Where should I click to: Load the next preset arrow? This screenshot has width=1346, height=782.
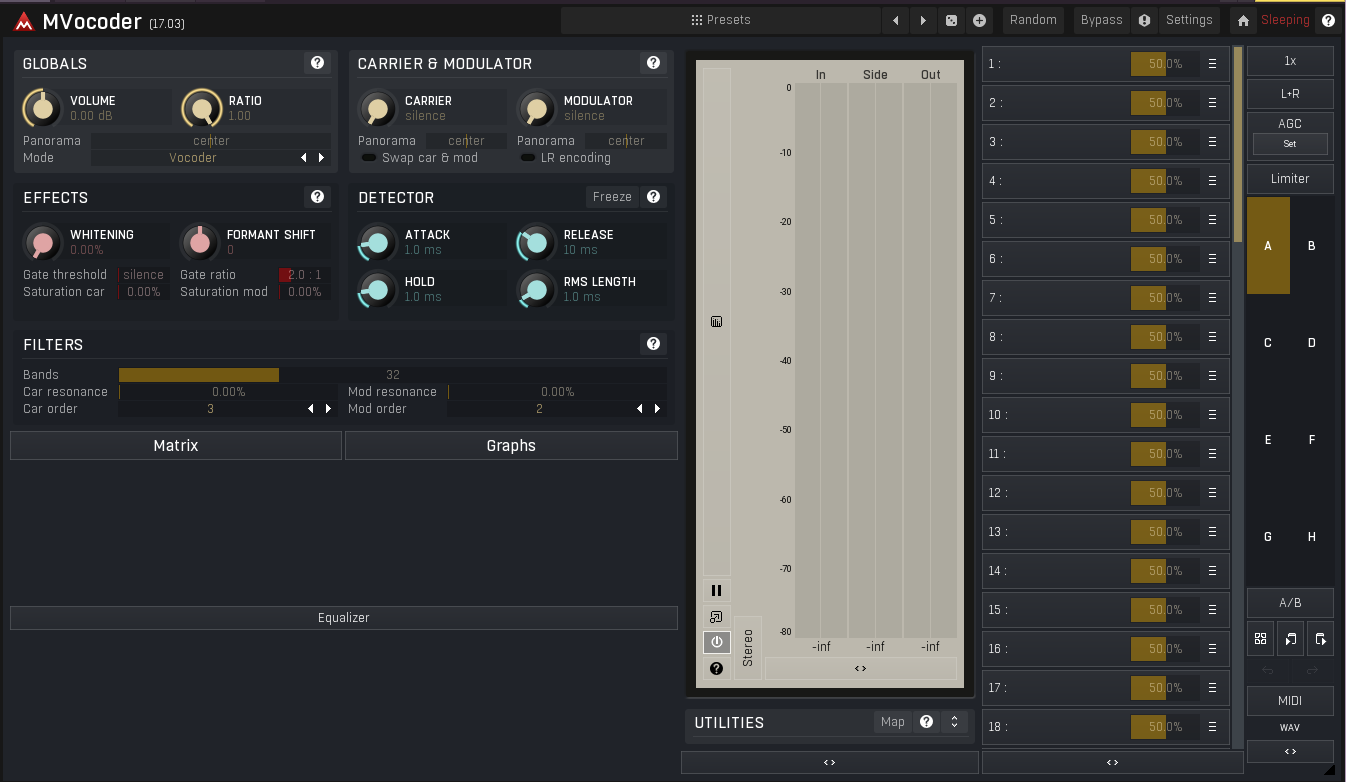923,20
